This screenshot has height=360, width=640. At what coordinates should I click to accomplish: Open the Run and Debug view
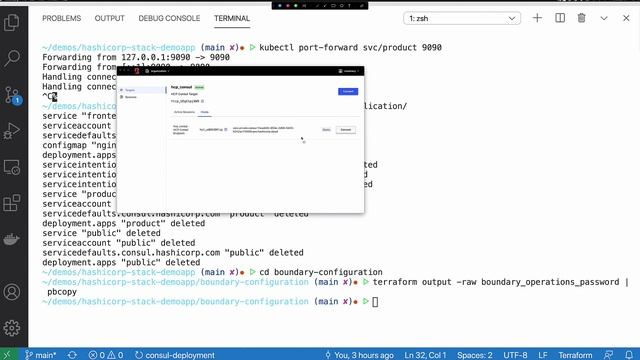pyautogui.click(x=11, y=131)
